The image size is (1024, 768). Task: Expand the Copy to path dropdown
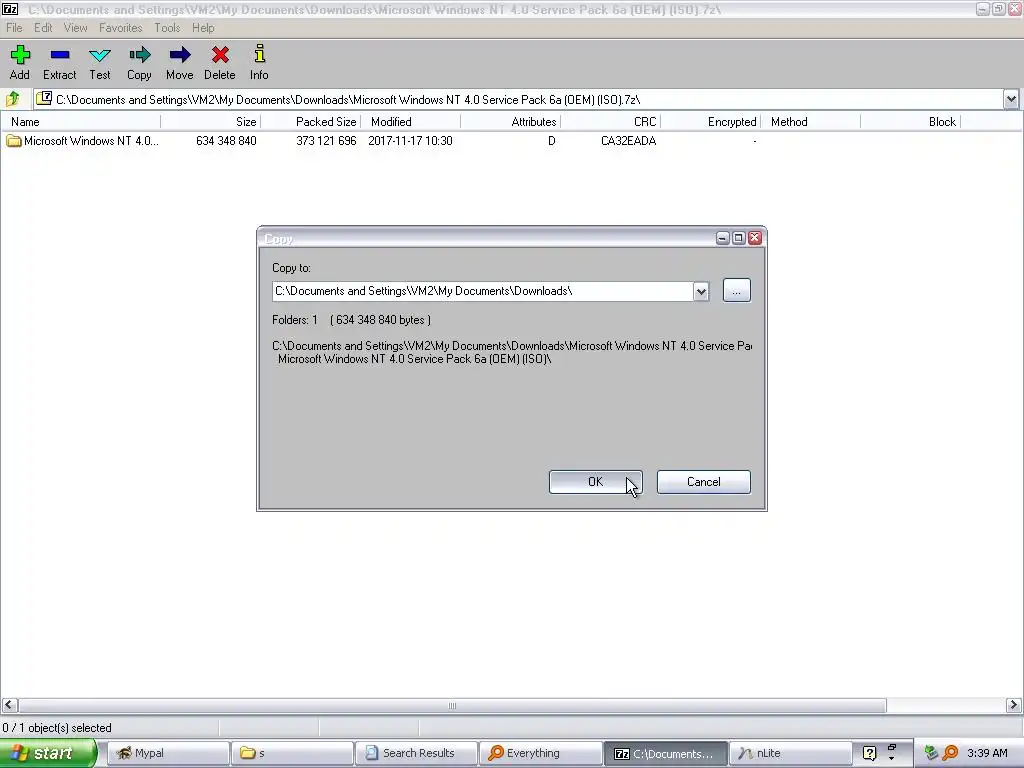coord(701,291)
